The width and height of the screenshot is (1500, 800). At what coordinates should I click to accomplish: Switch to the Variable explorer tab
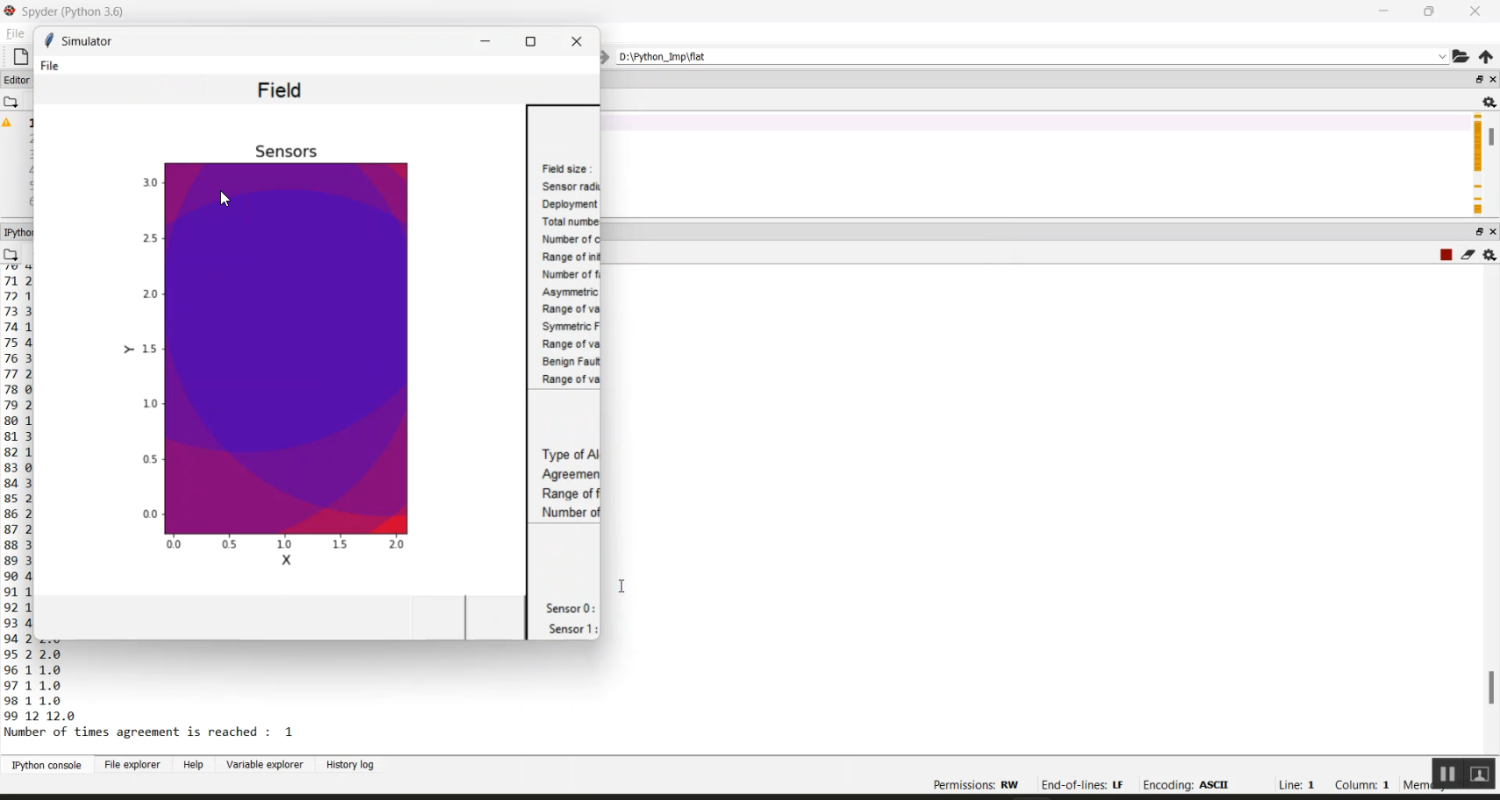[x=264, y=765]
